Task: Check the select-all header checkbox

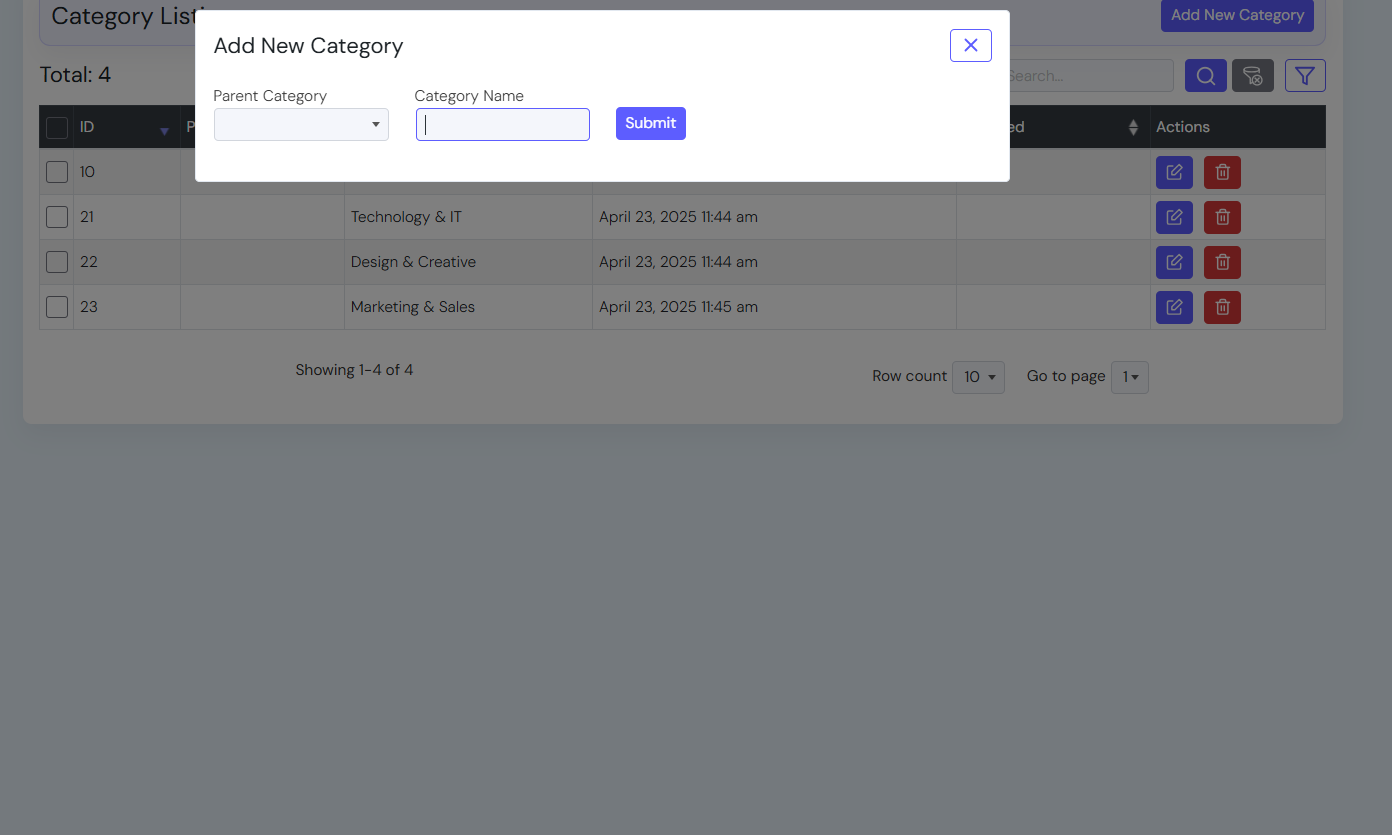Action: (57, 128)
